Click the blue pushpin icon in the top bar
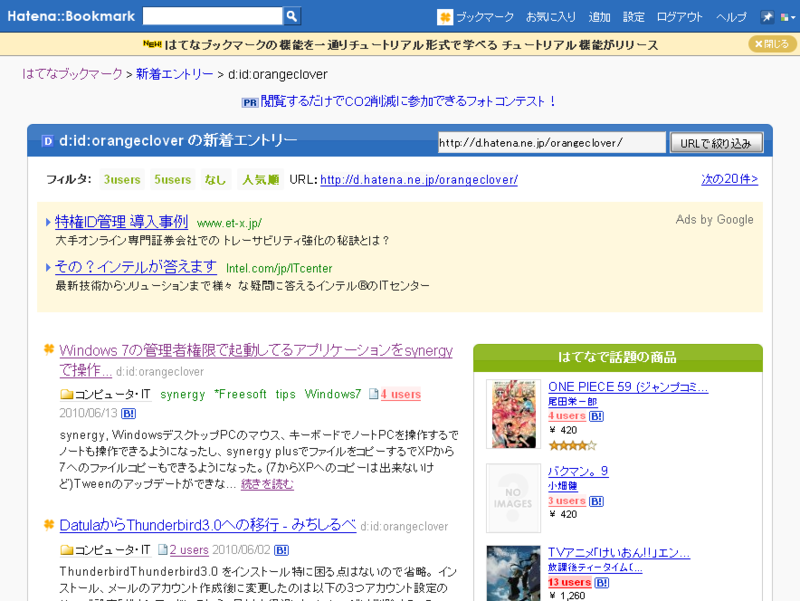This screenshot has width=800, height=601. [765, 15]
